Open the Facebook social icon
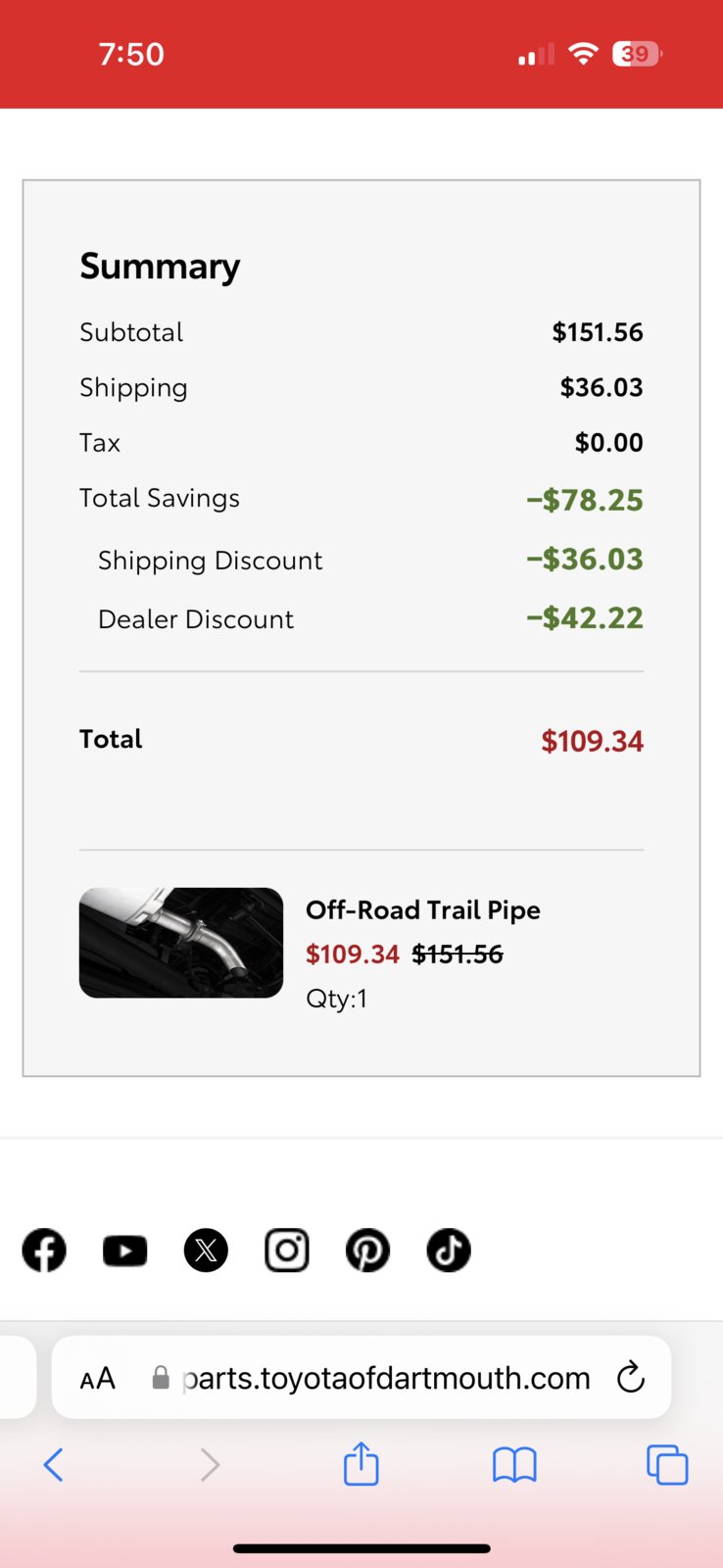The image size is (723, 1568). point(44,1250)
